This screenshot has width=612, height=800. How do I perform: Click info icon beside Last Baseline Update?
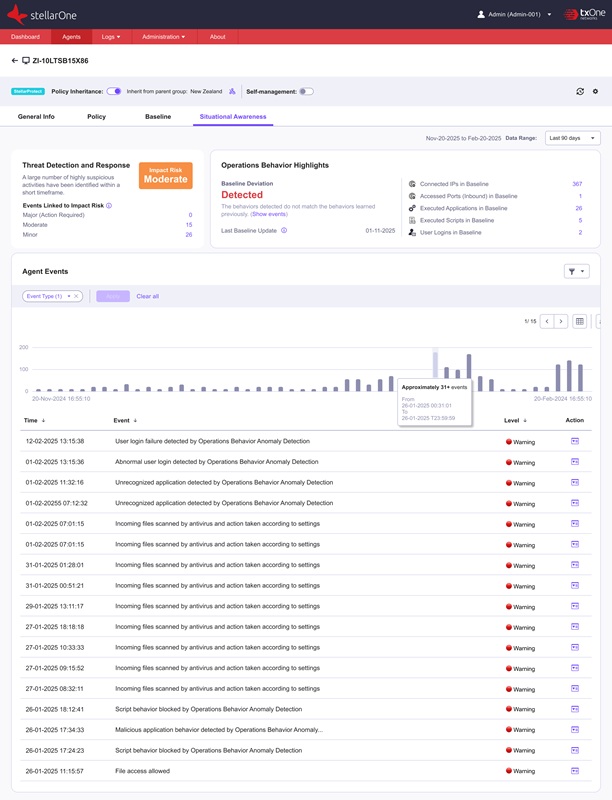click(284, 230)
